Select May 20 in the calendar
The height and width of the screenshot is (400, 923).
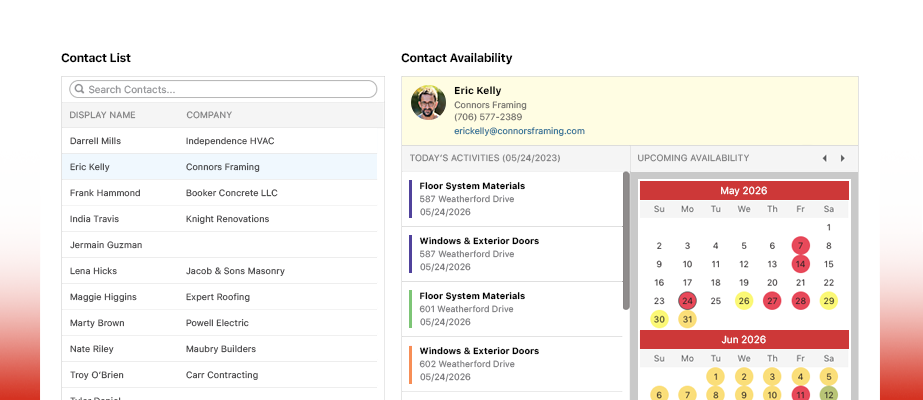(772, 283)
